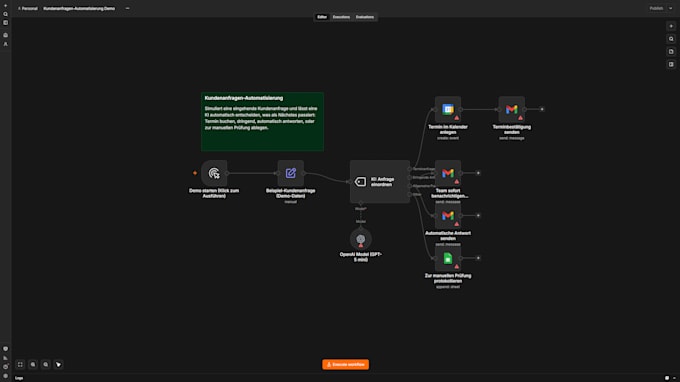Zoom out on the workflow canvas
This screenshot has height=382, width=680.
point(46,365)
